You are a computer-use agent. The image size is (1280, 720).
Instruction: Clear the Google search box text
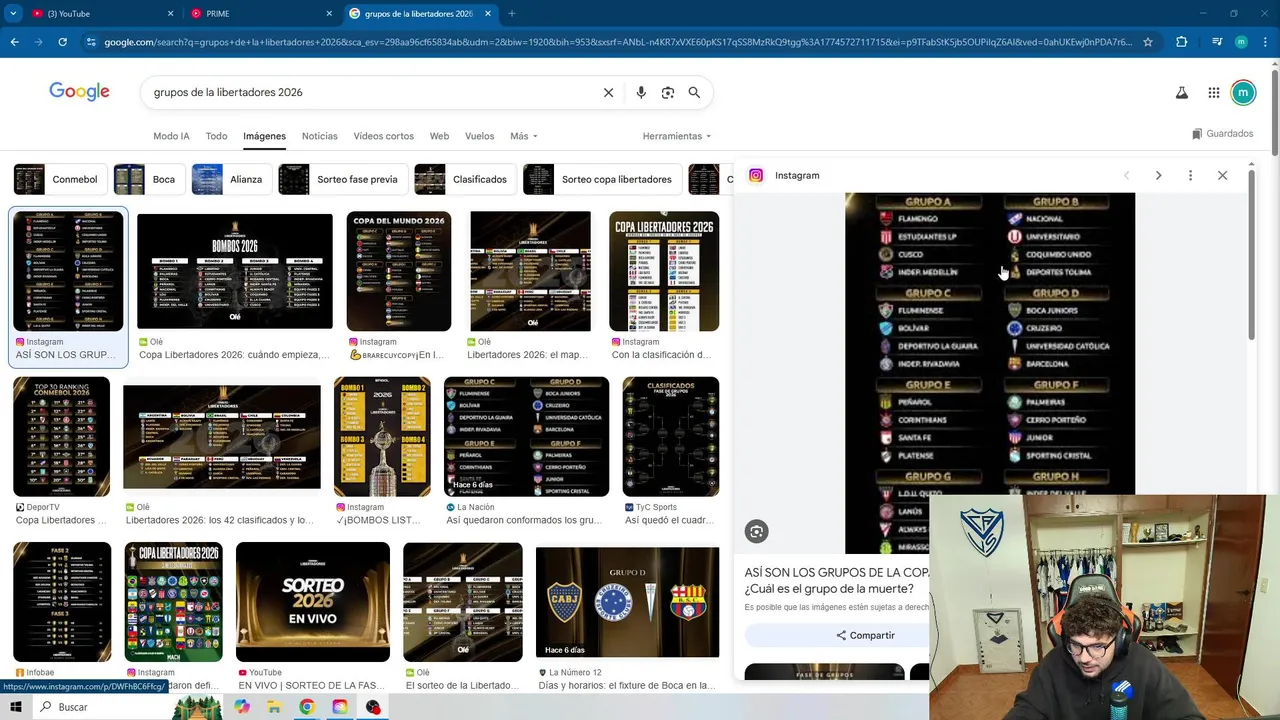point(608,92)
